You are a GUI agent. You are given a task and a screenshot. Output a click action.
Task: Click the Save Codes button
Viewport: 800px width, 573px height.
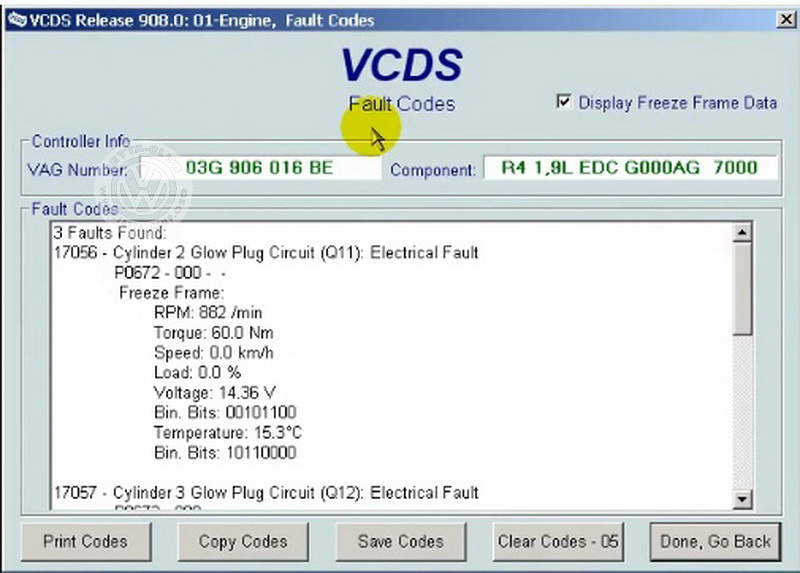pyautogui.click(x=401, y=541)
